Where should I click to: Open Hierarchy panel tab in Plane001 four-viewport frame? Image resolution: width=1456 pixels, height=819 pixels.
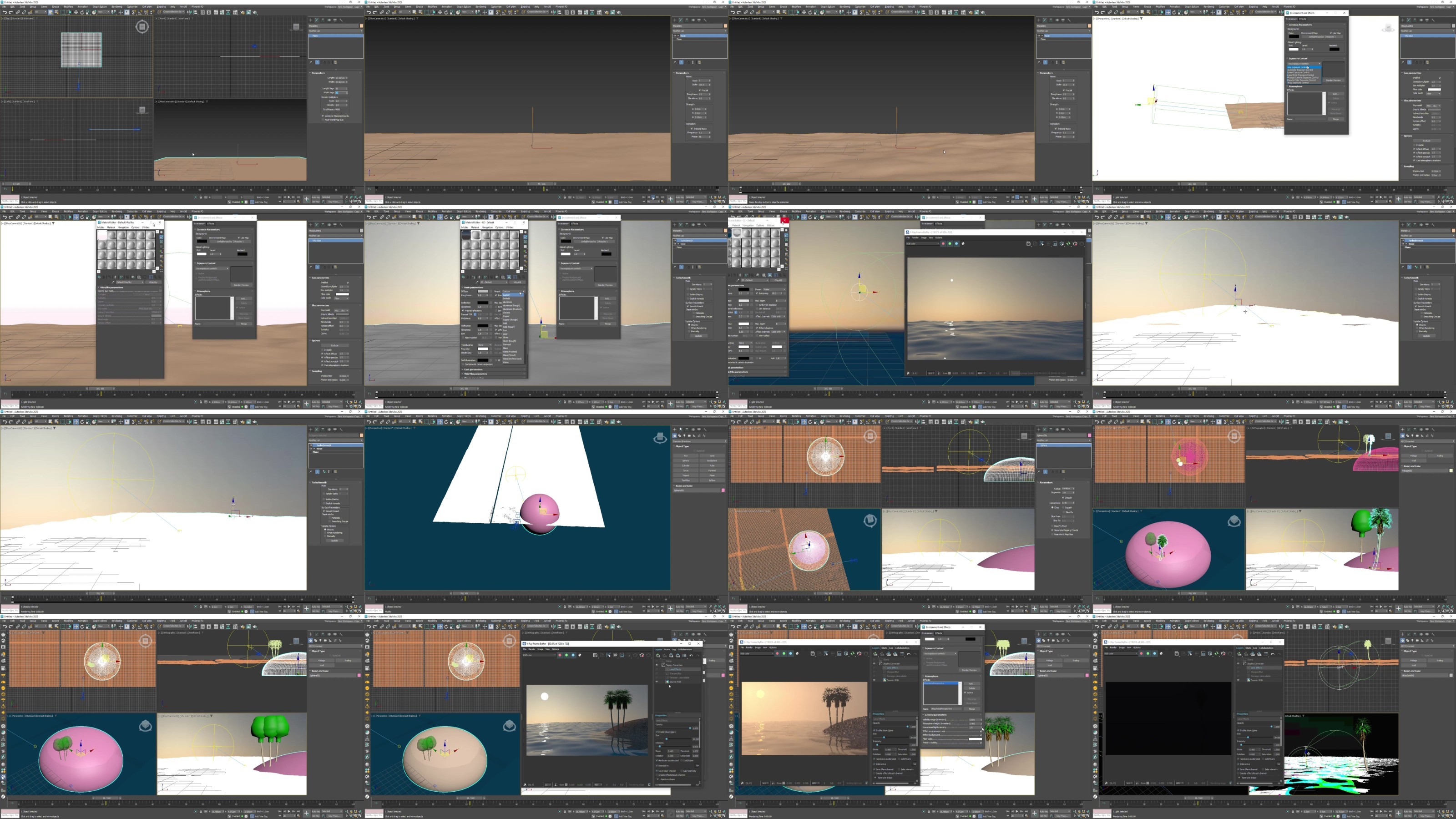[324, 20]
